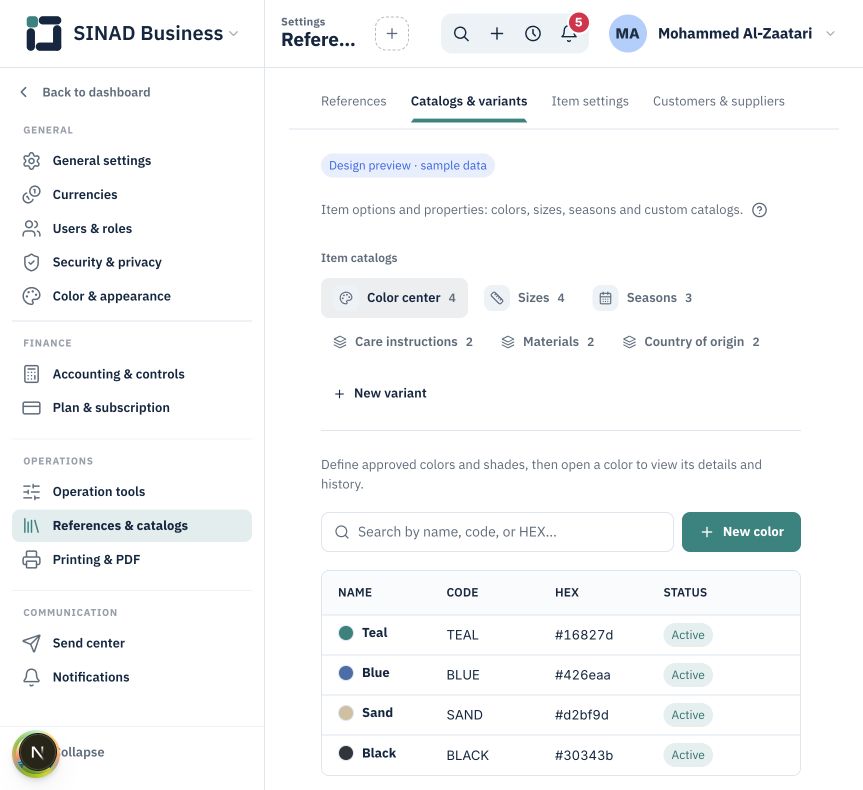Click the plus quick-create icon beside search
Viewport: 863px width, 790px height.
[x=497, y=34]
